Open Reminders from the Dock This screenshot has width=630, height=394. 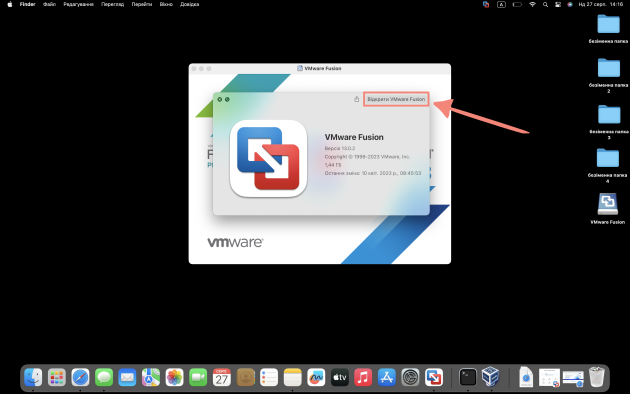[x=269, y=378]
